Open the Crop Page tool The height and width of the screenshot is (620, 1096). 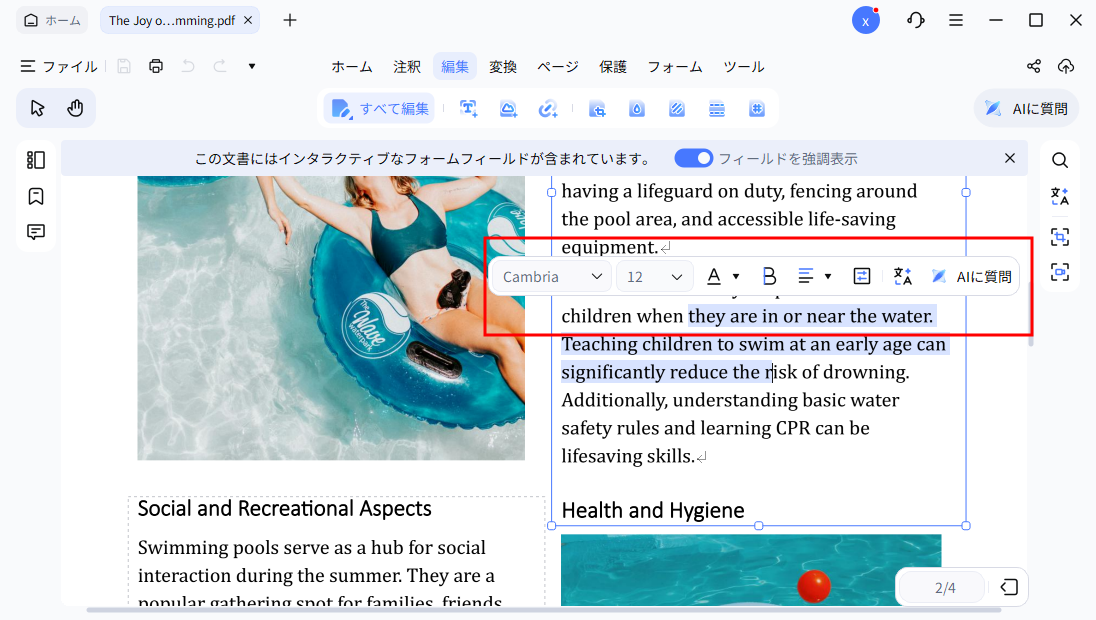pyautogui.click(x=597, y=109)
